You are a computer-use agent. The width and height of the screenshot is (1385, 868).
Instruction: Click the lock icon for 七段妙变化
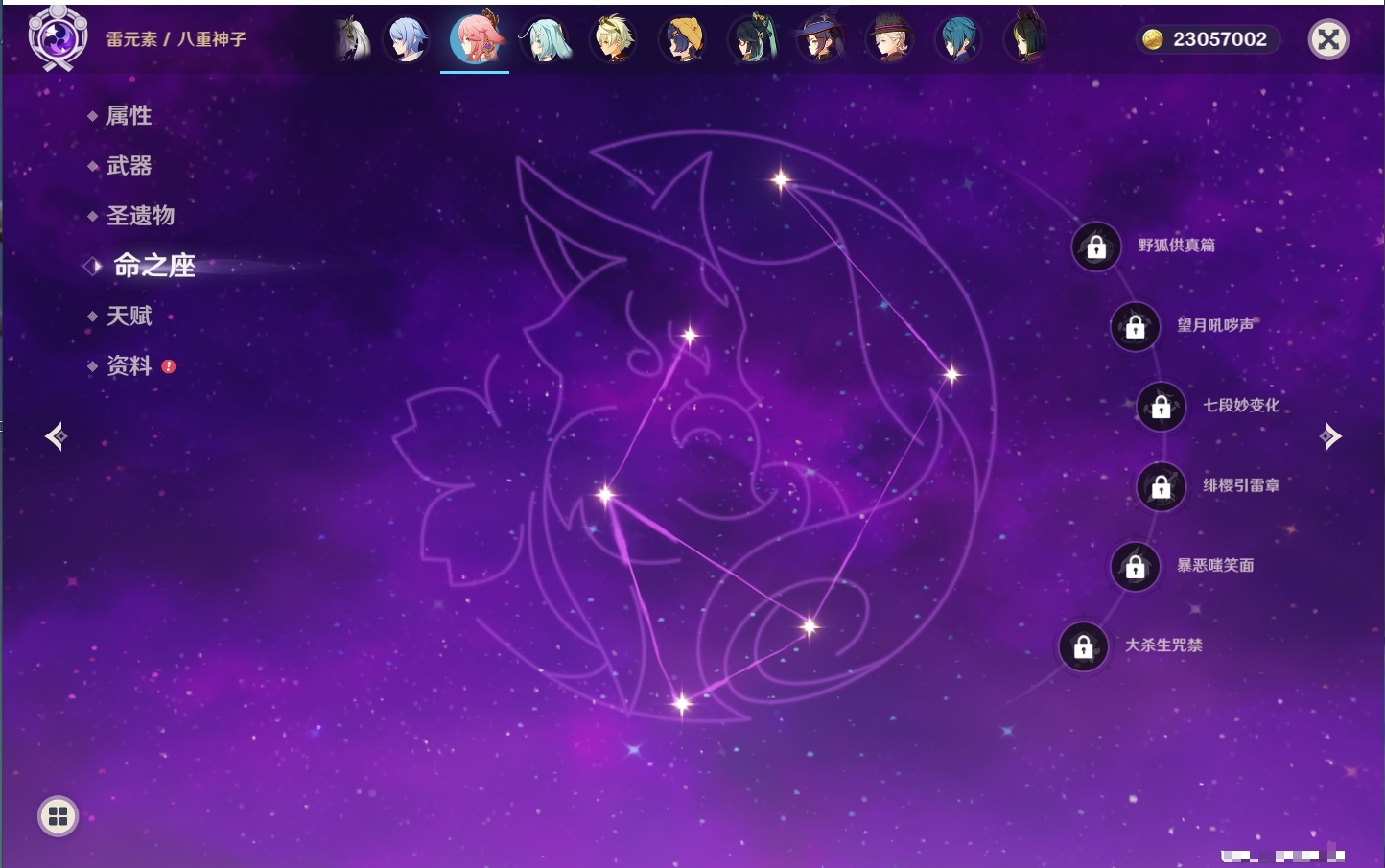(1162, 407)
